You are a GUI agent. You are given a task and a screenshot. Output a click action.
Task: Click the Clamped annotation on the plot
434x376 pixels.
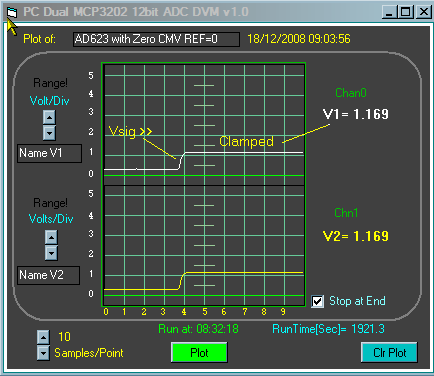click(246, 141)
